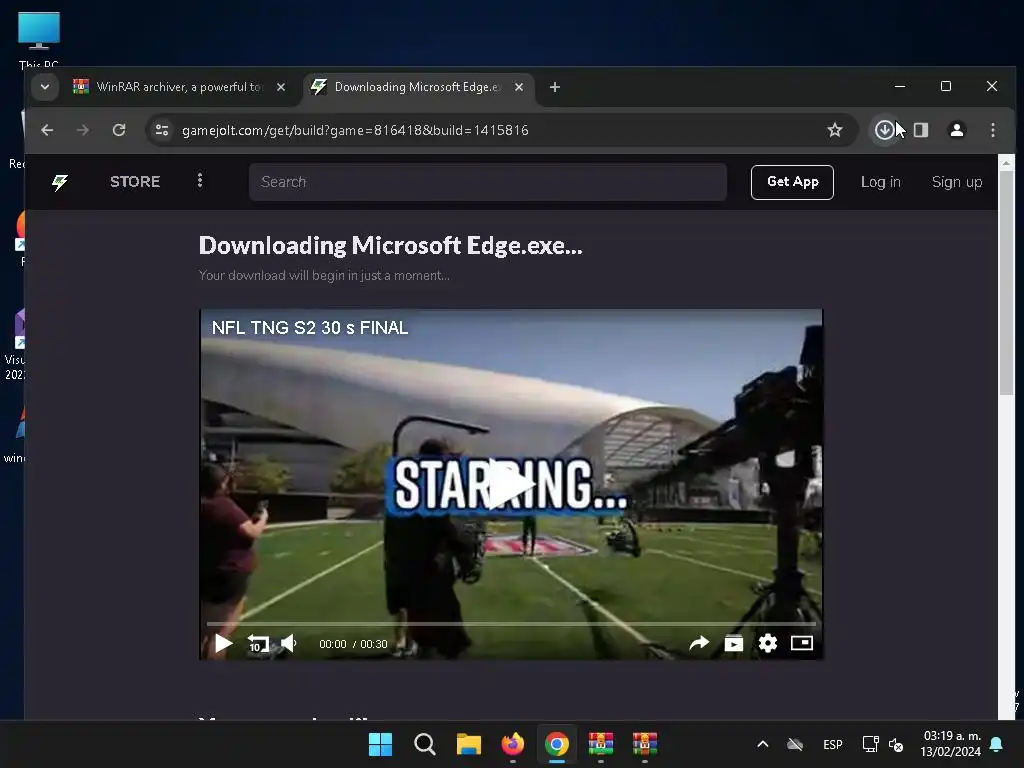Open Chrome three-dot menu
Screen dimensions: 1024x768
pyautogui.click(x=993, y=130)
